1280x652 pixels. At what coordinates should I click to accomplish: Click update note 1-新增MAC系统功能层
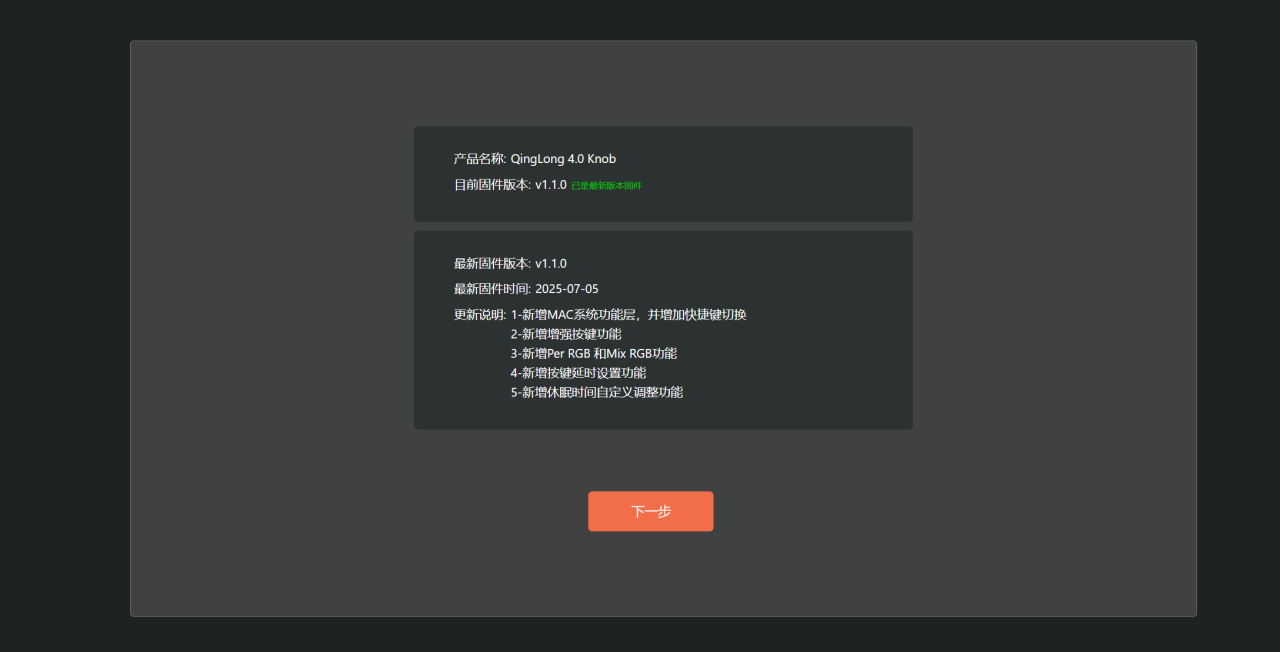[628, 315]
